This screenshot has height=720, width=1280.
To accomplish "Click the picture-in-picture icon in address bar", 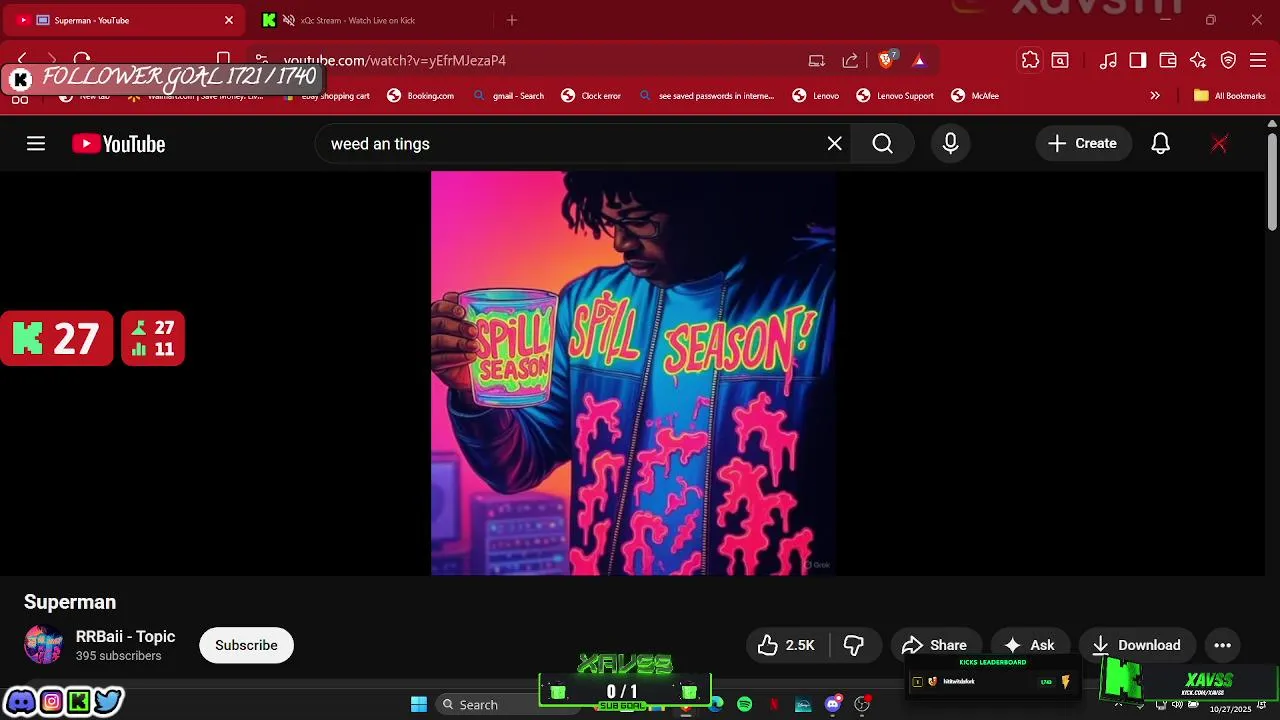I will (x=817, y=60).
